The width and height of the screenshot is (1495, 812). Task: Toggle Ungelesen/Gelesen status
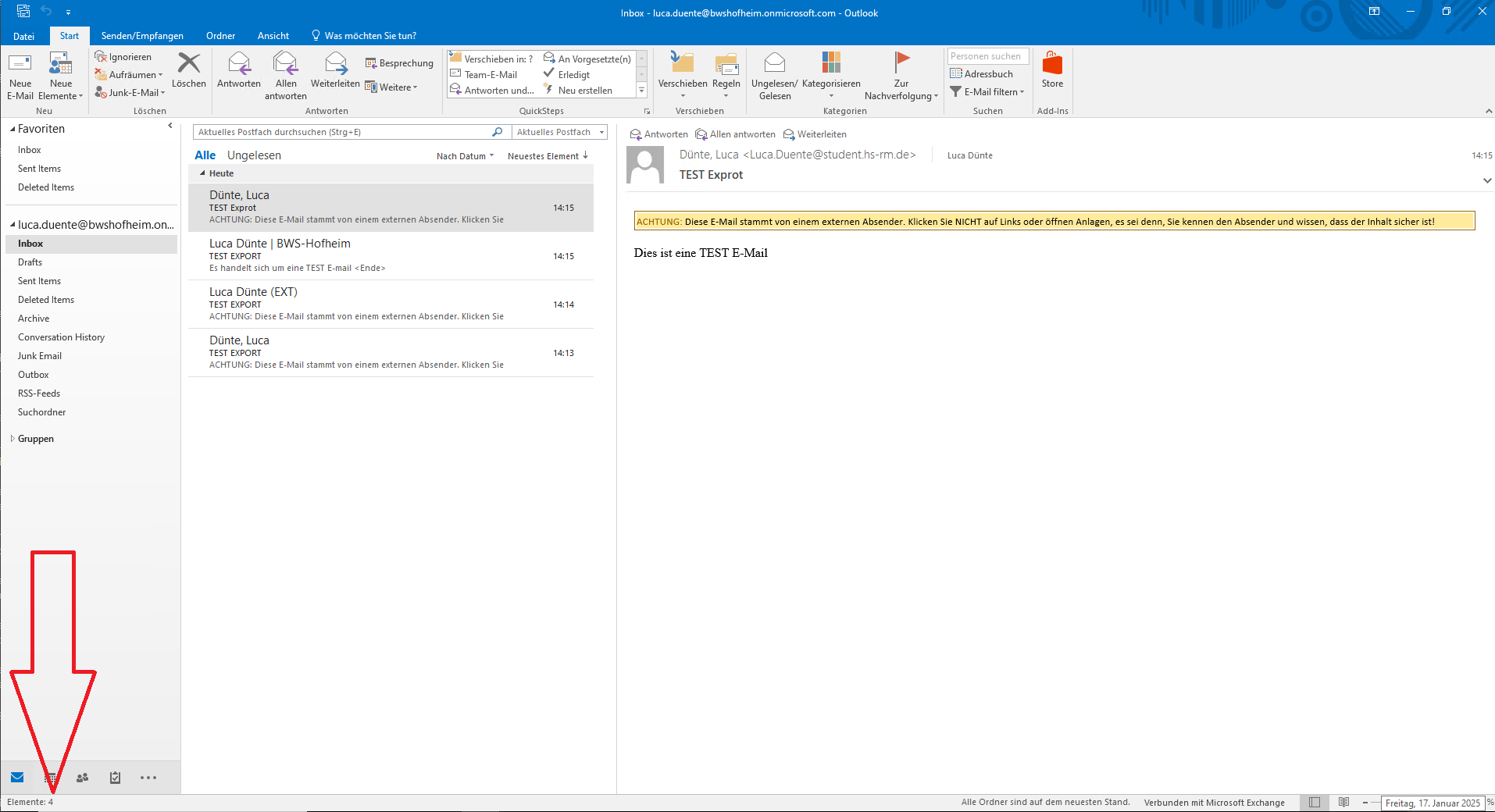click(x=775, y=76)
